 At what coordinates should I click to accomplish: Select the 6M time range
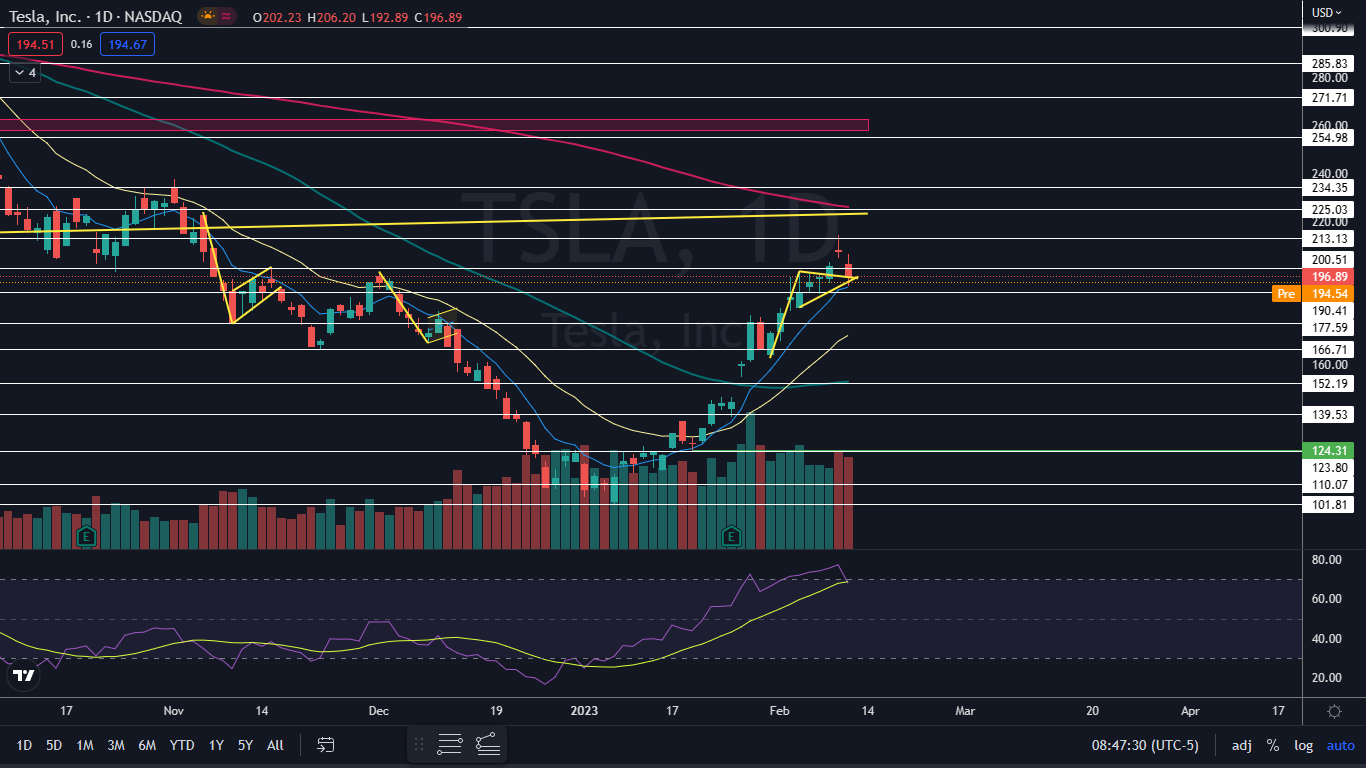[x=147, y=745]
